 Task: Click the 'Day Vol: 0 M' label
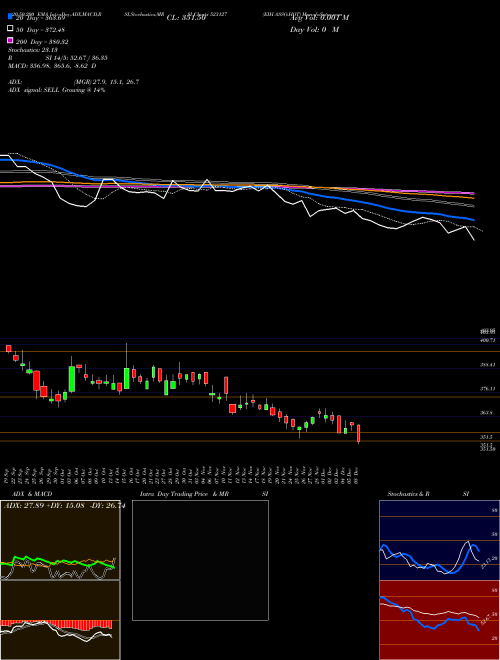coord(314,29)
